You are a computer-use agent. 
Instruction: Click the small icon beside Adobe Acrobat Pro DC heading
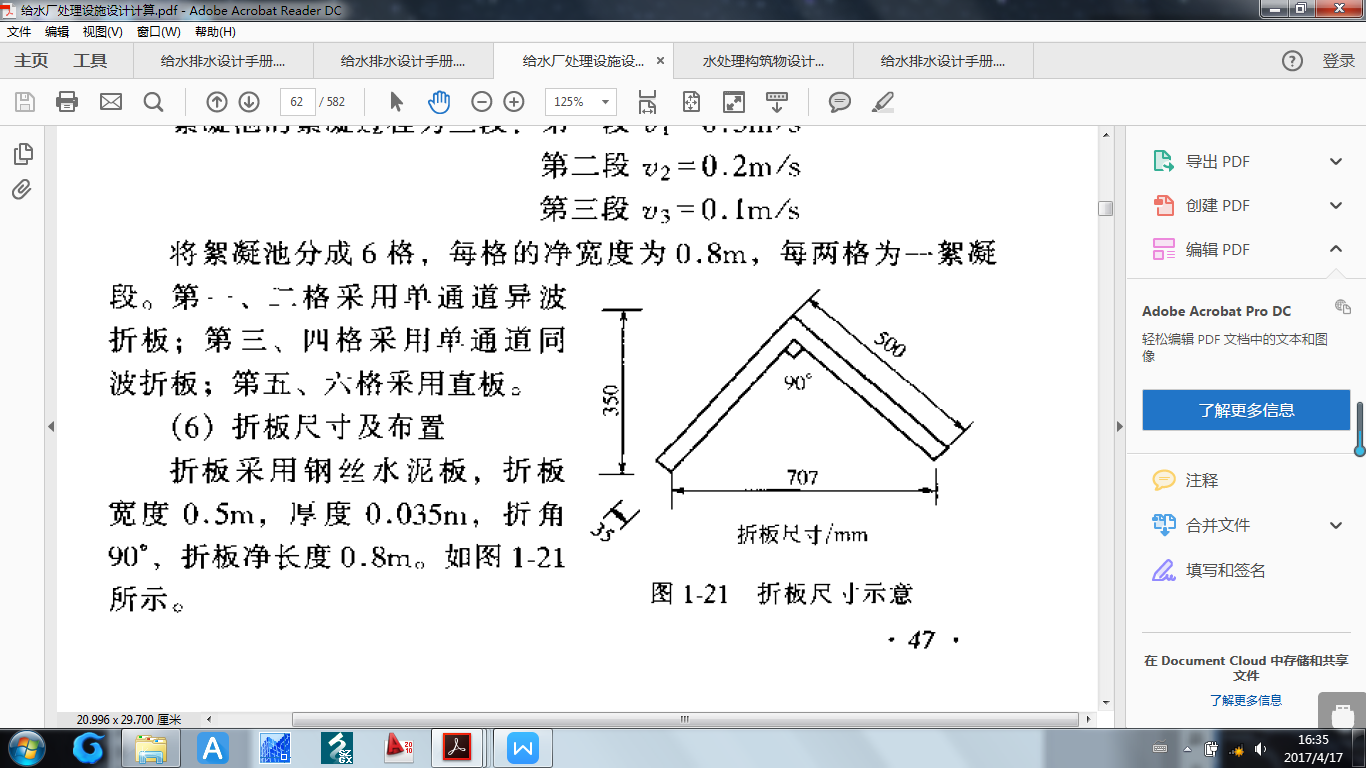[1342, 306]
